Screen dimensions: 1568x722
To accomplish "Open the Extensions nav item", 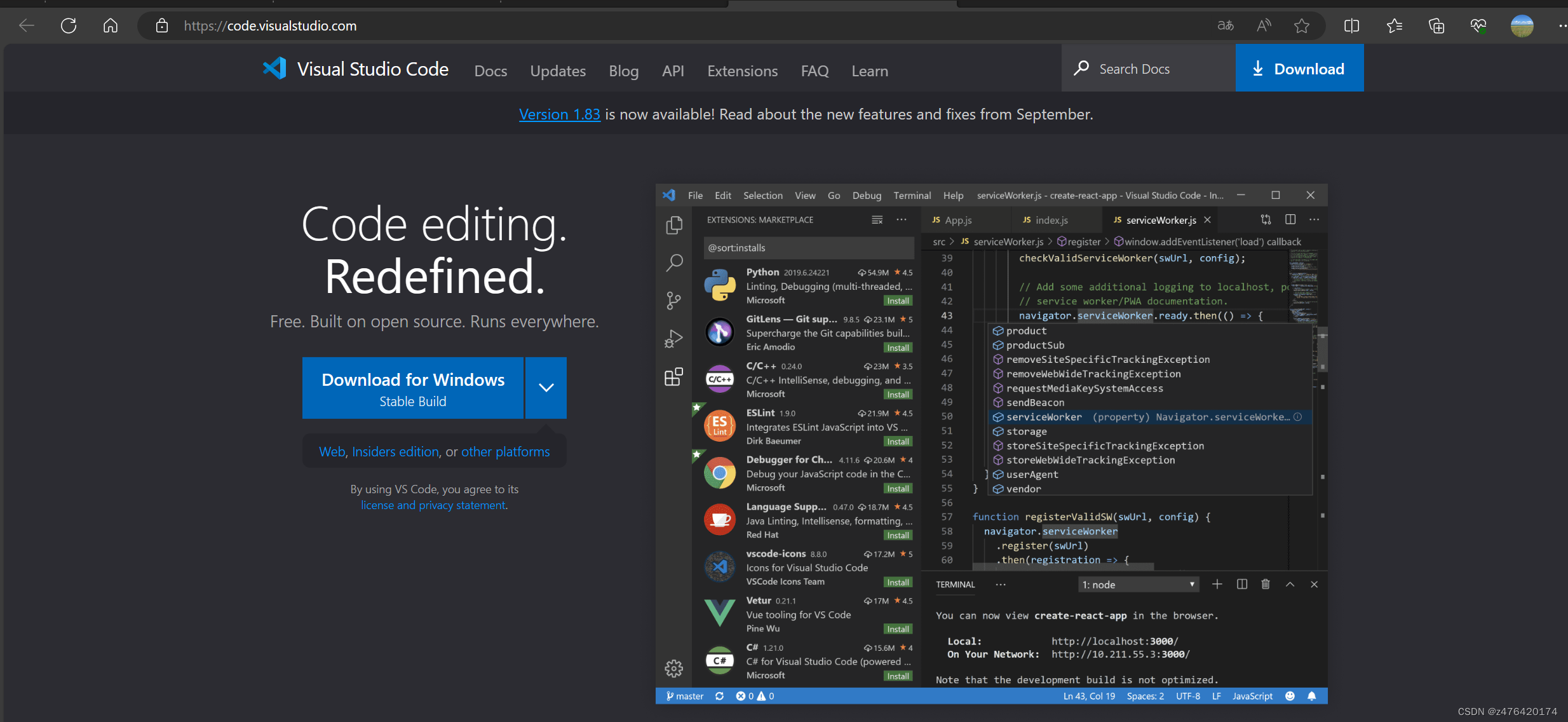I will [742, 71].
